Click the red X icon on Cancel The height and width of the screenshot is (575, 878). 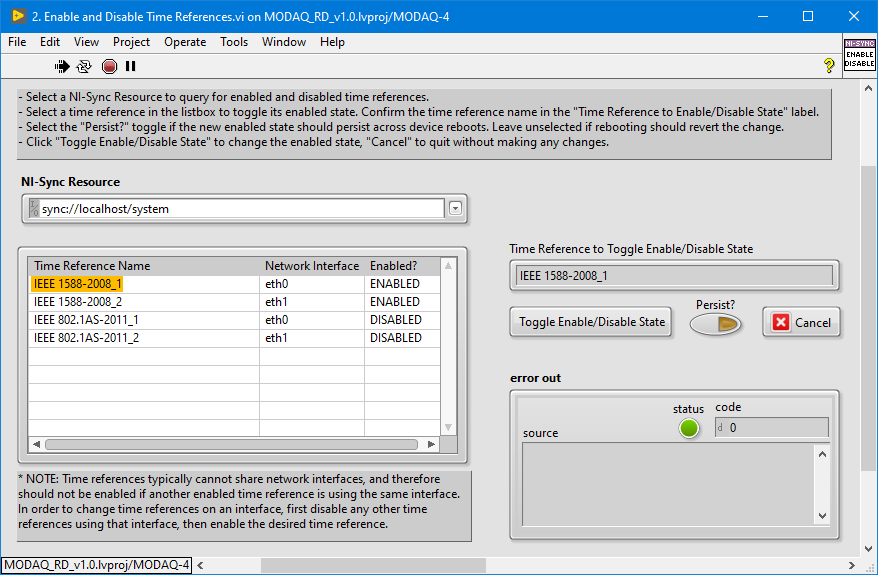[781, 322]
